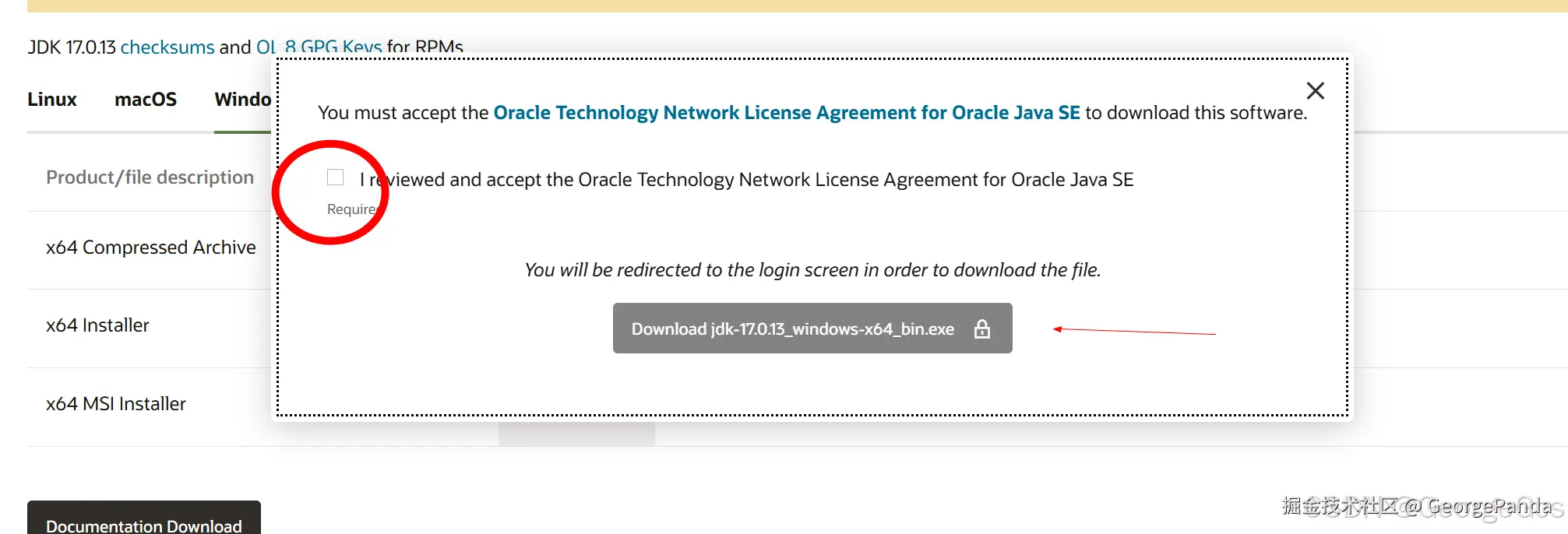The image size is (1568, 534).
Task: Switch to the macOS tab
Action: coord(146,100)
